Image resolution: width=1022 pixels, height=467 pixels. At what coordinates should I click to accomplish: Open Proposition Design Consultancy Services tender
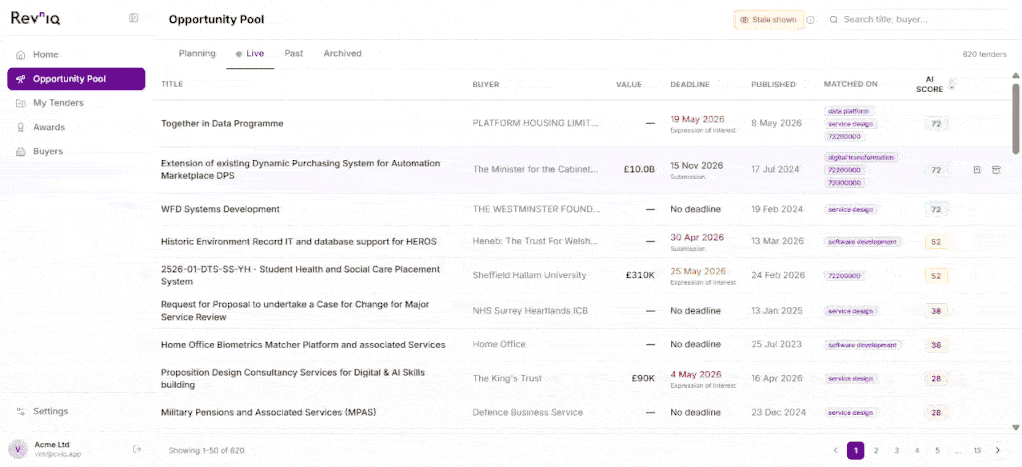coord(293,378)
